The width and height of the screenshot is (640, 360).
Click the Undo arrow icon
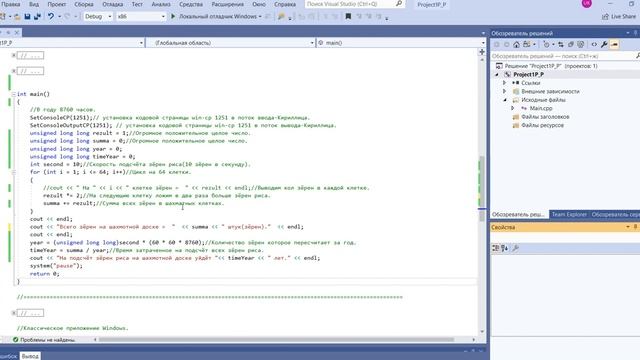[51, 16]
